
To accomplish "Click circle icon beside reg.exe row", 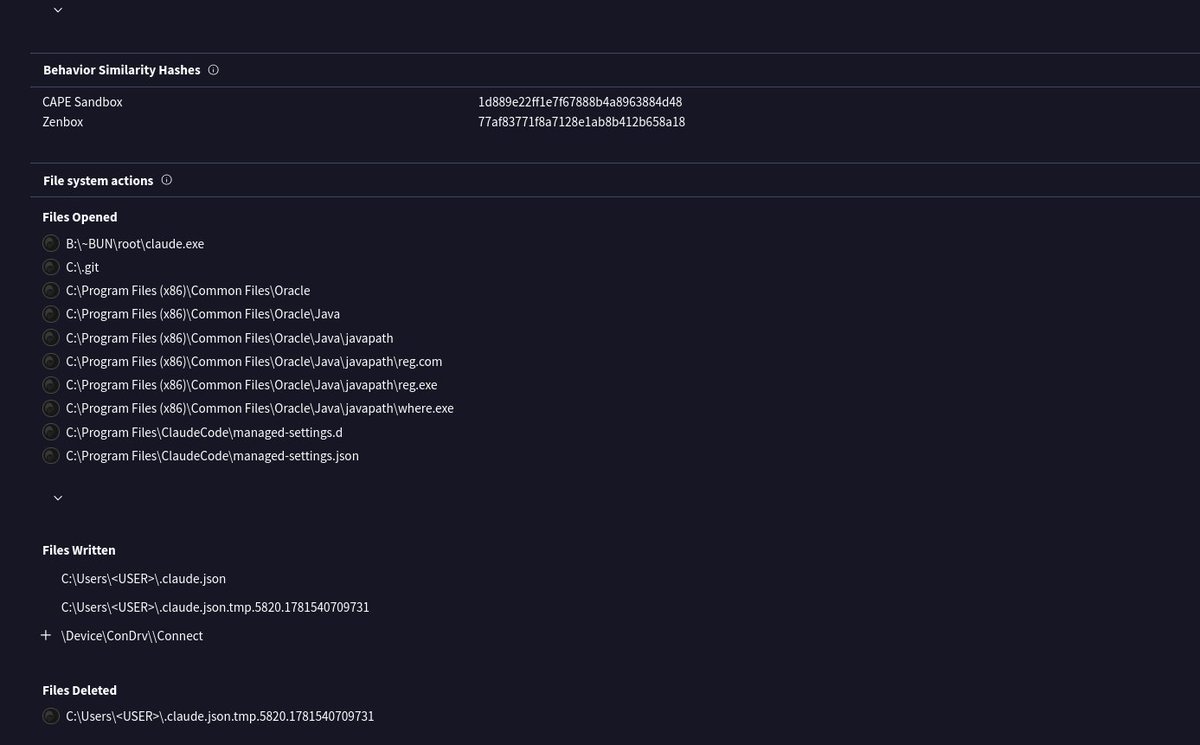I will pos(51,385).
